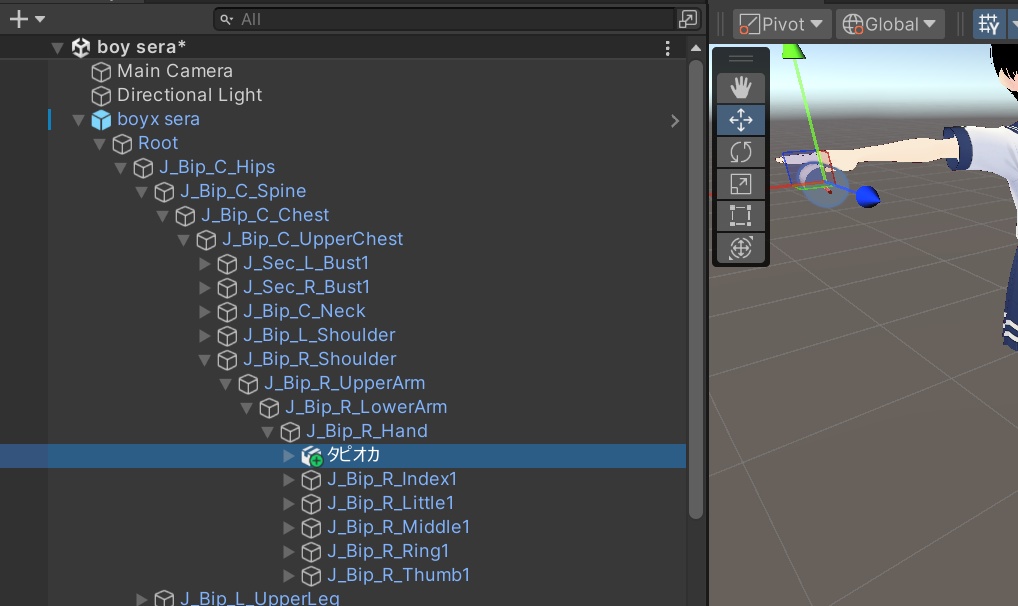Expand J_Sec_L_Bust1
The width and height of the screenshot is (1018, 606).
coord(205,264)
